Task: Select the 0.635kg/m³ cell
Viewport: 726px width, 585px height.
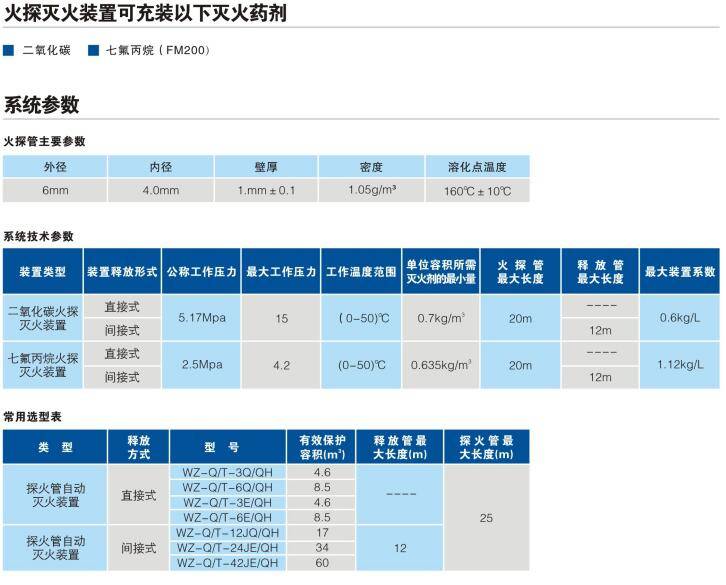Action: 441,365
